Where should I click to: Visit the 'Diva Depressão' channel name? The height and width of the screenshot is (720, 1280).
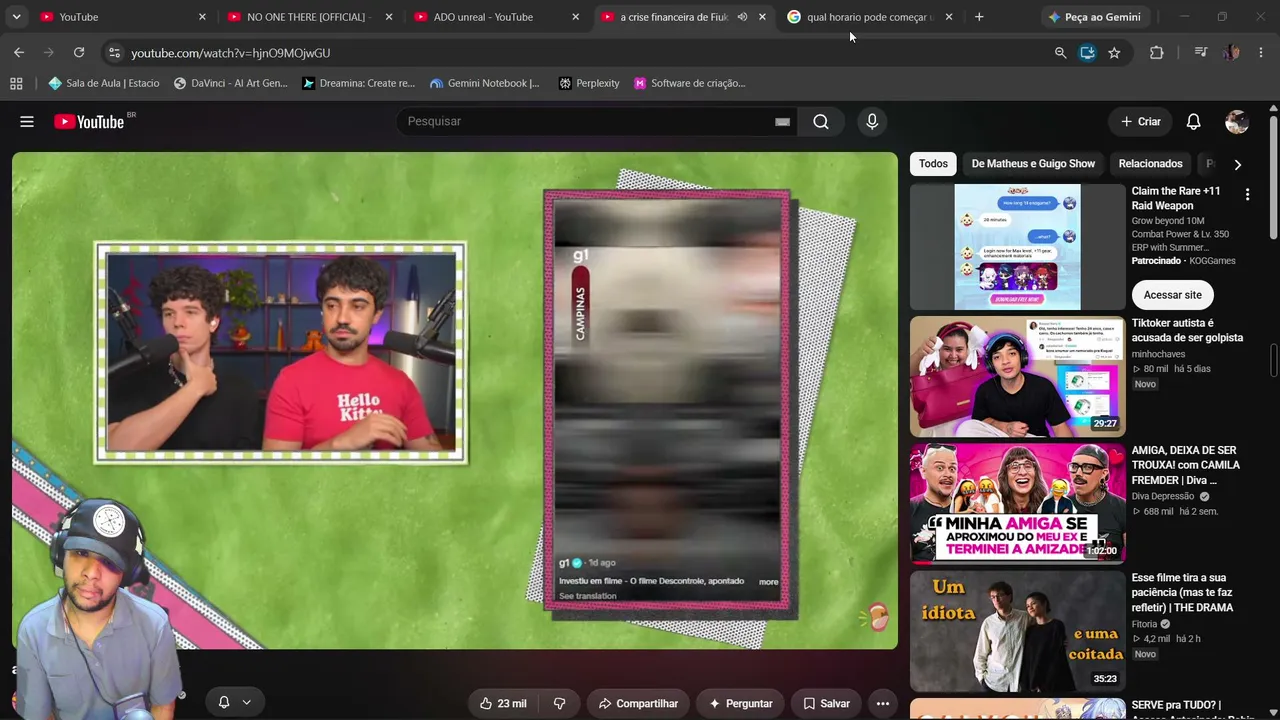[x=1163, y=496]
